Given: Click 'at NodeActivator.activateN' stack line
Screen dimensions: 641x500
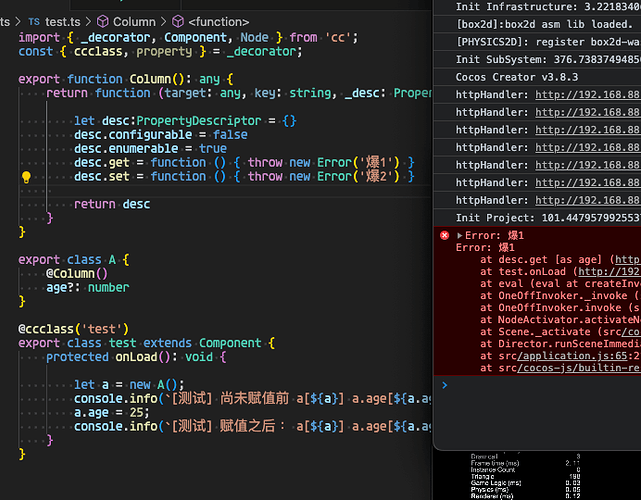Looking at the screenshot, I should 560,320.
